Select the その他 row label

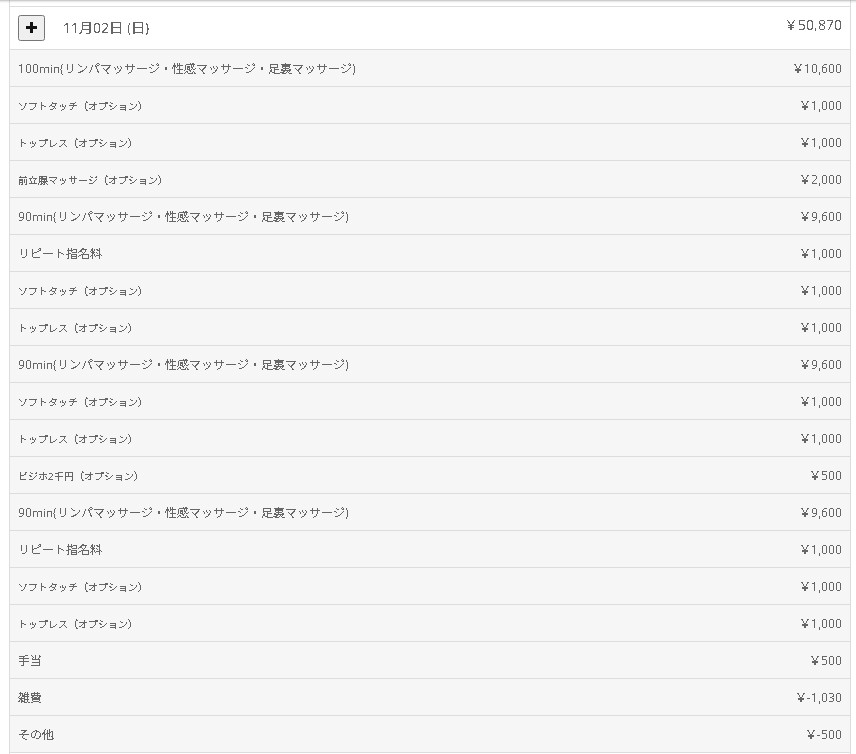tap(36, 735)
